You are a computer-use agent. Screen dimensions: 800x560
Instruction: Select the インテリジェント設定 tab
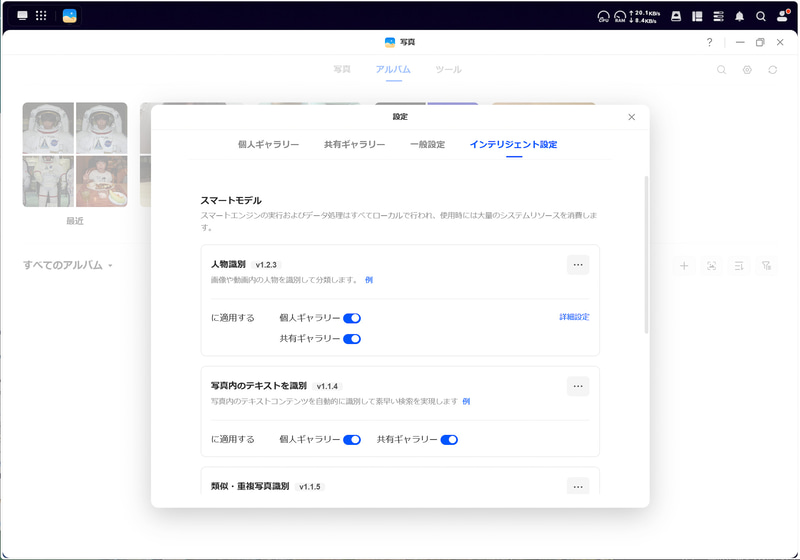514,144
